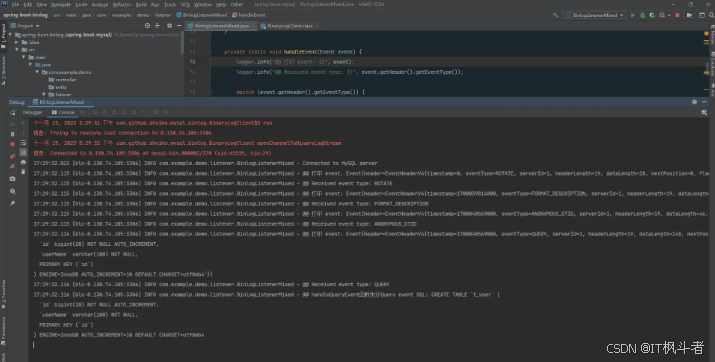Hide the Project panel with minus icon
Image resolution: width=715 pixels, height=362 pixels.
(179, 26)
